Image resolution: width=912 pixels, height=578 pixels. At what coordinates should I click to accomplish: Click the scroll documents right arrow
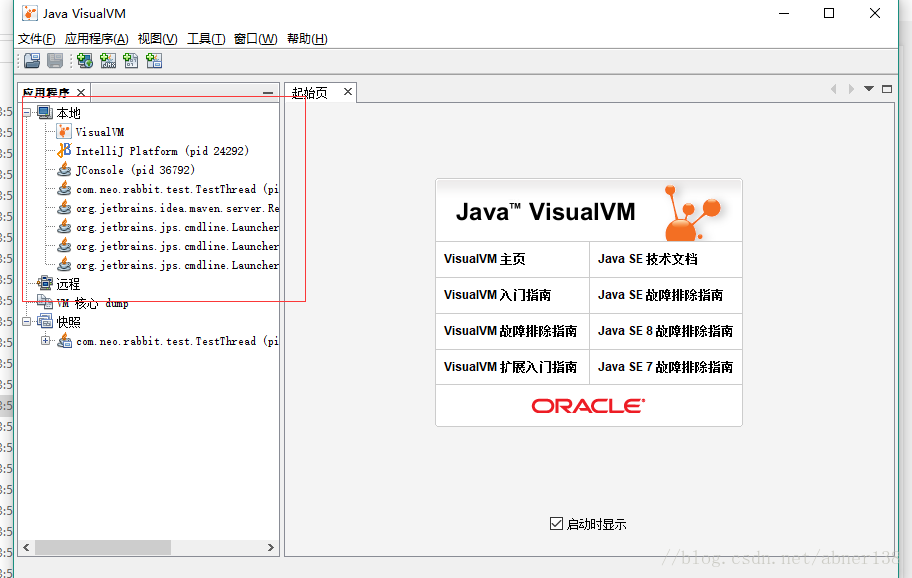tap(852, 89)
